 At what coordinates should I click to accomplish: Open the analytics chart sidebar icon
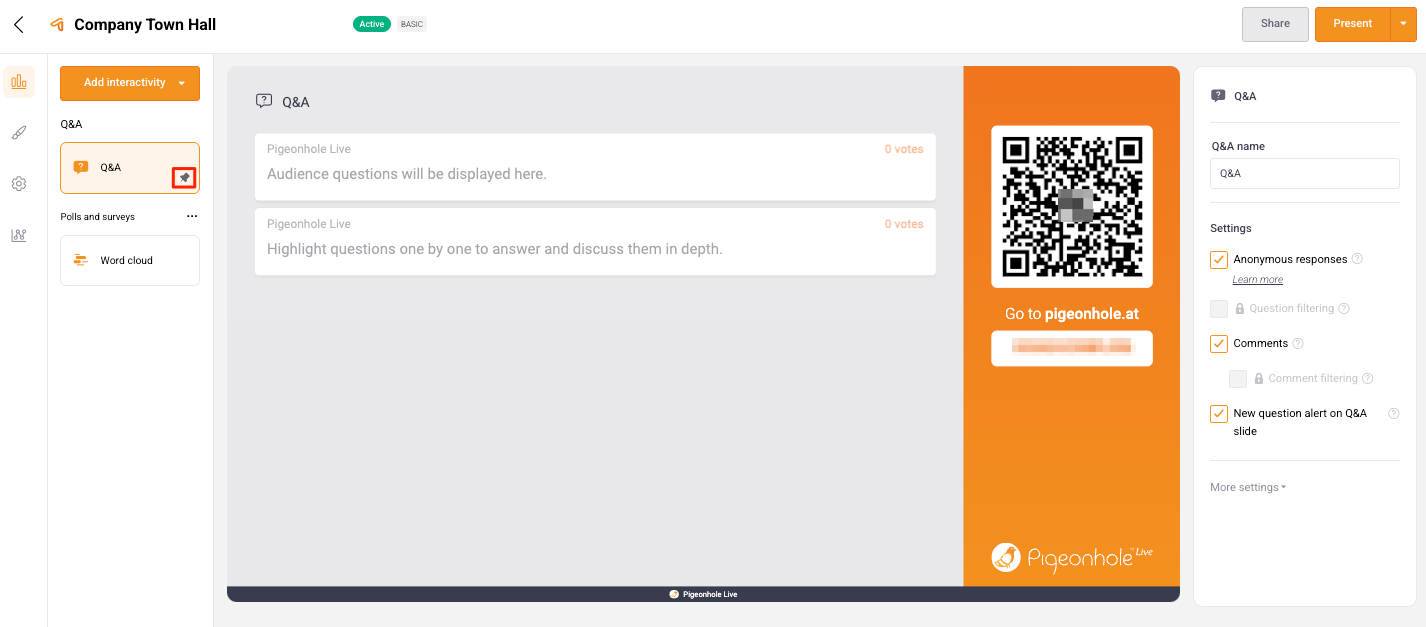[19, 235]
